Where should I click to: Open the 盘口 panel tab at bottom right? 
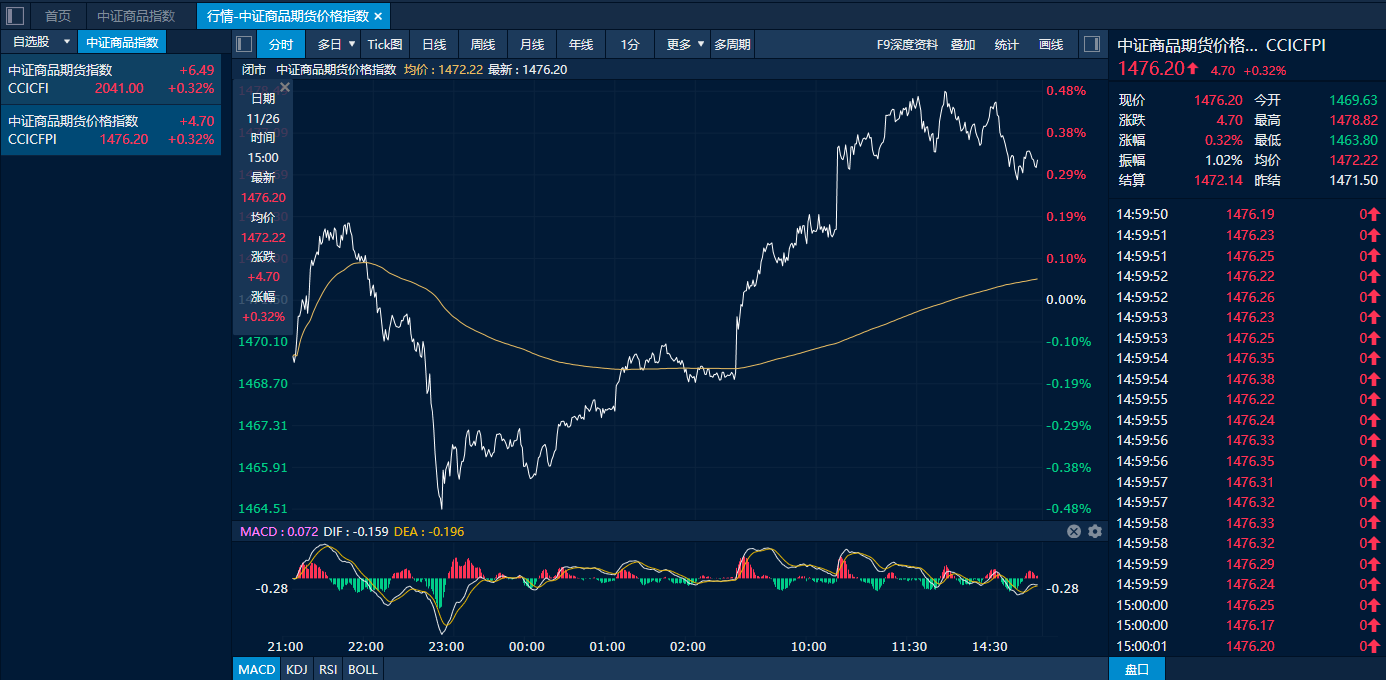(1137, 669)
